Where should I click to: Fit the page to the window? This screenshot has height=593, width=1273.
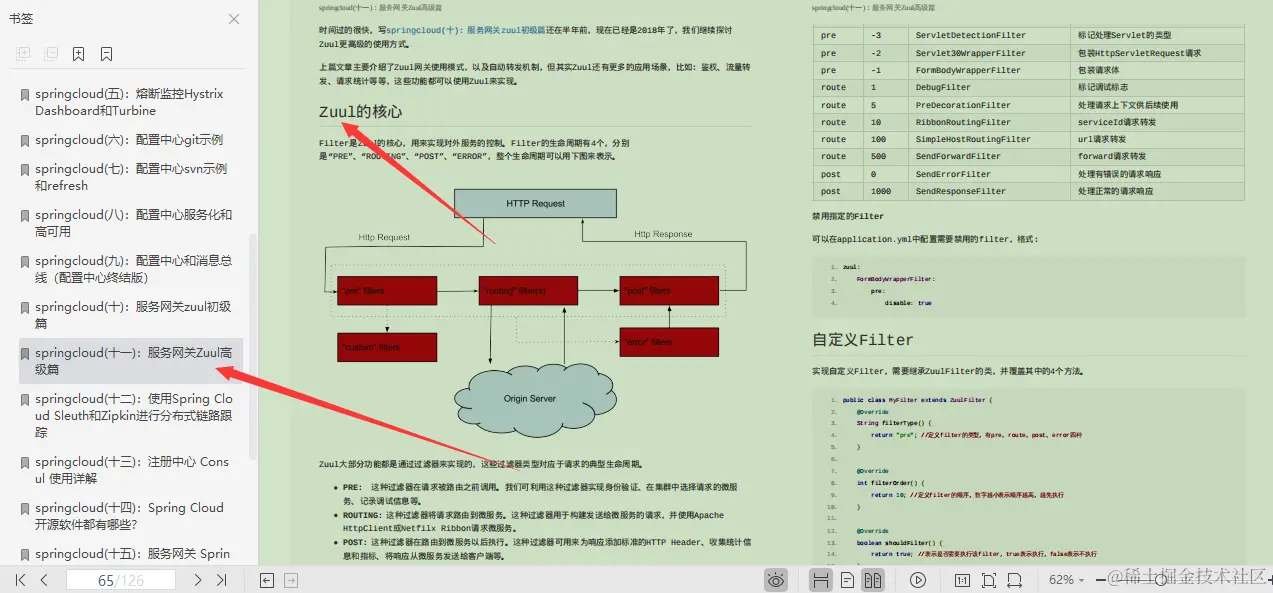[x=988, y=579]
